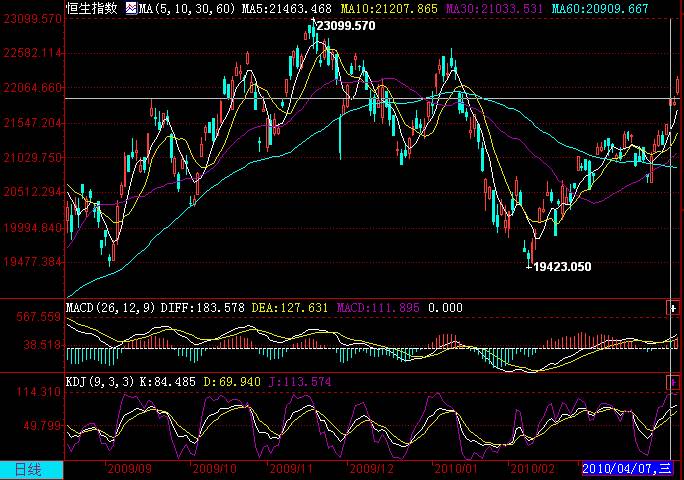Screen dimensions: 684x480
Task: Click the 0.000 value in MACD header
Action: pos(445,308)
